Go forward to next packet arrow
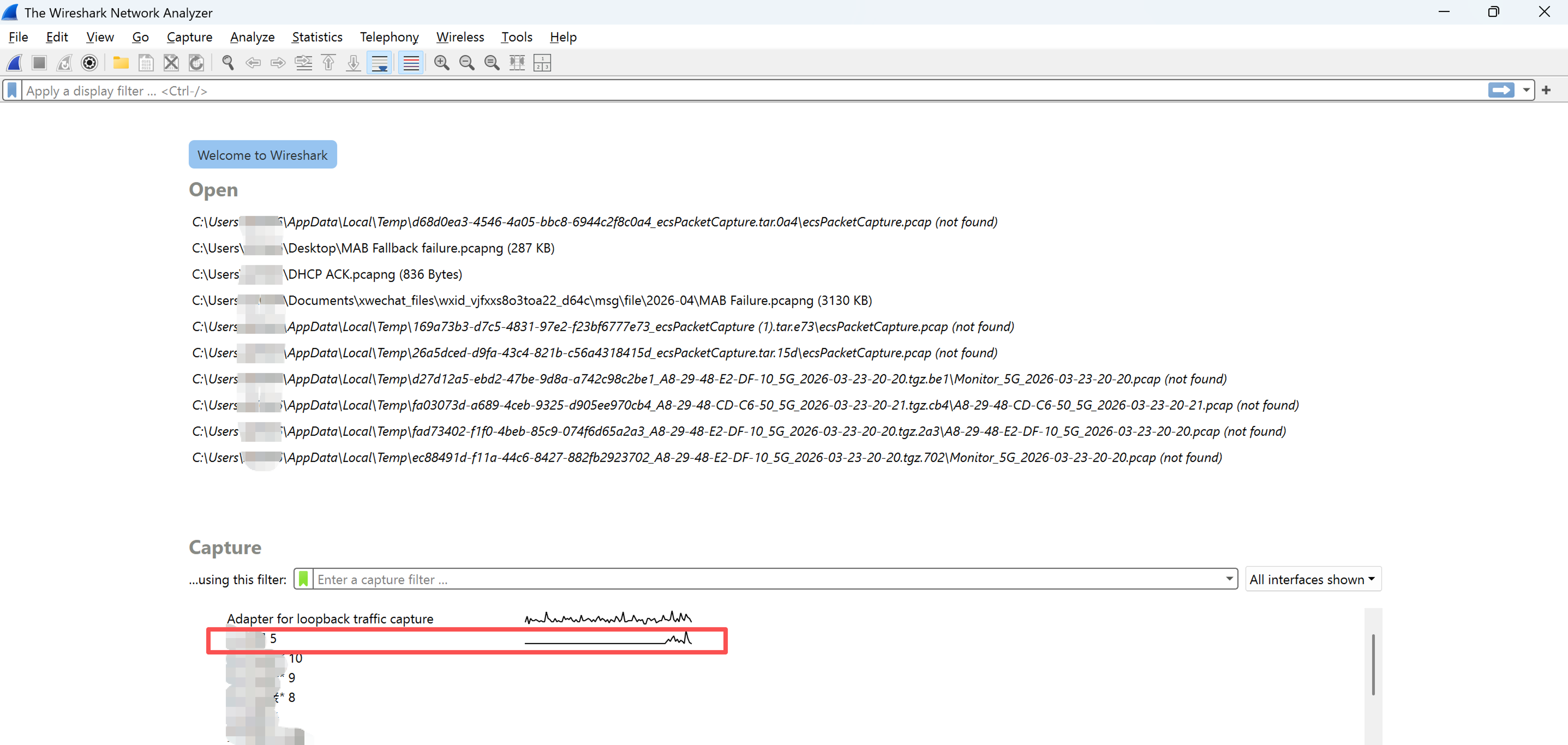 [x=278, y=63]
